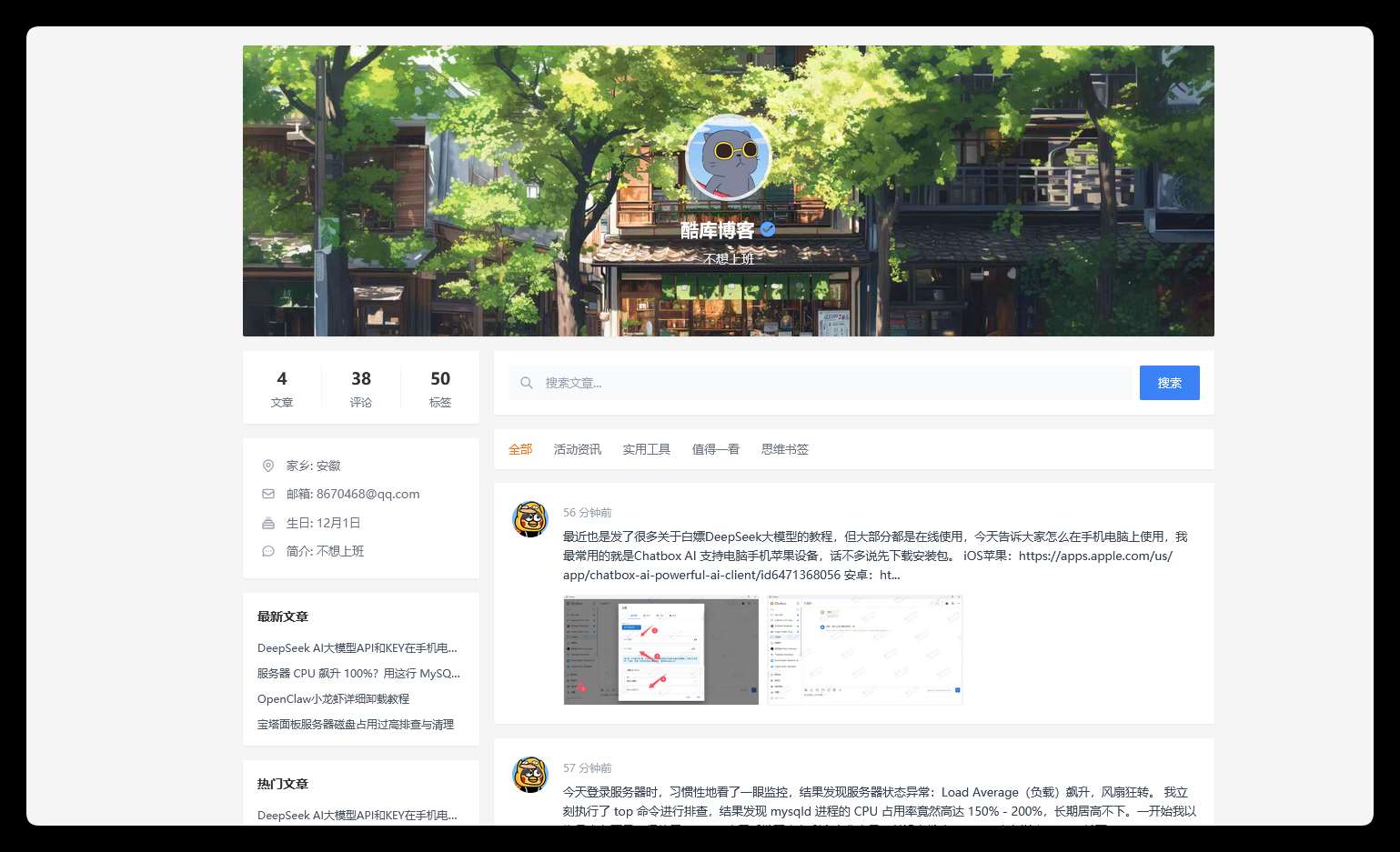
Task: Open the 宝塔面板服务器磁盘占用过高排查与清理 article link
Action: 356,724
